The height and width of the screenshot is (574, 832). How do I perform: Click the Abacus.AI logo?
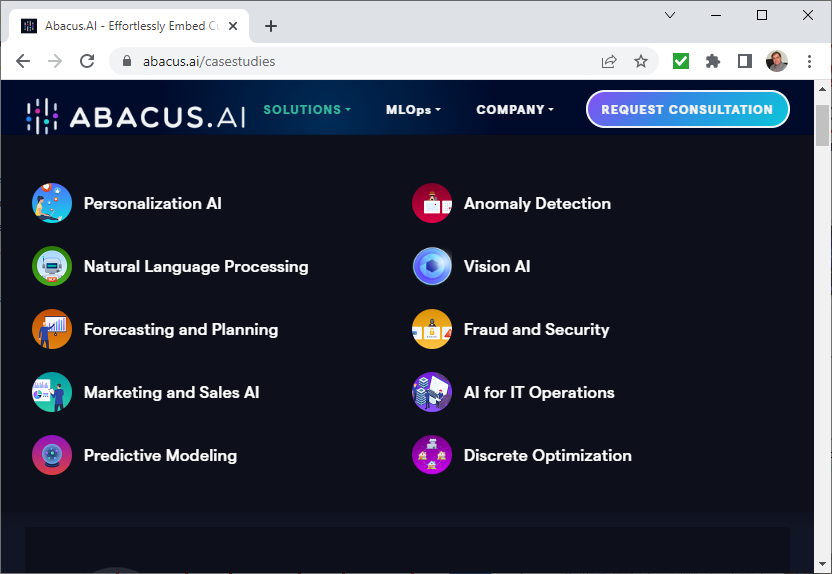[136, 116]
